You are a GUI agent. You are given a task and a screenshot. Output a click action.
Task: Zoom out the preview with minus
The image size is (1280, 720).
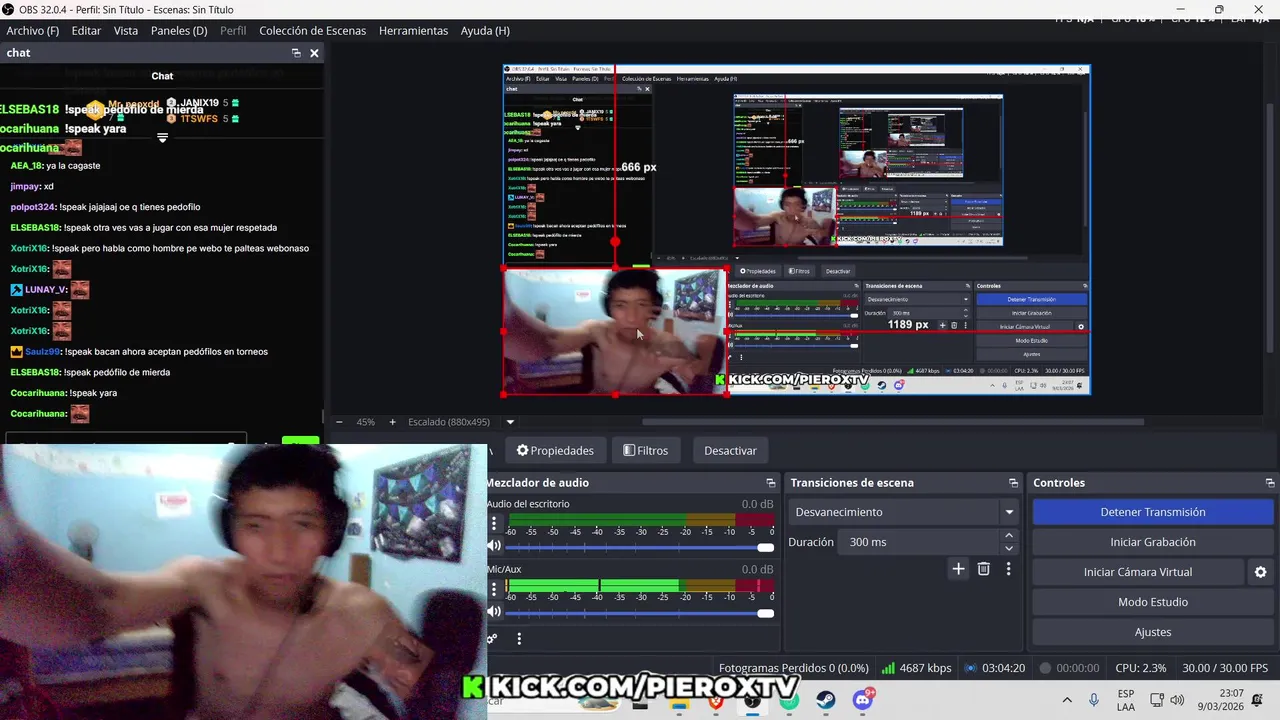point(339,422)
